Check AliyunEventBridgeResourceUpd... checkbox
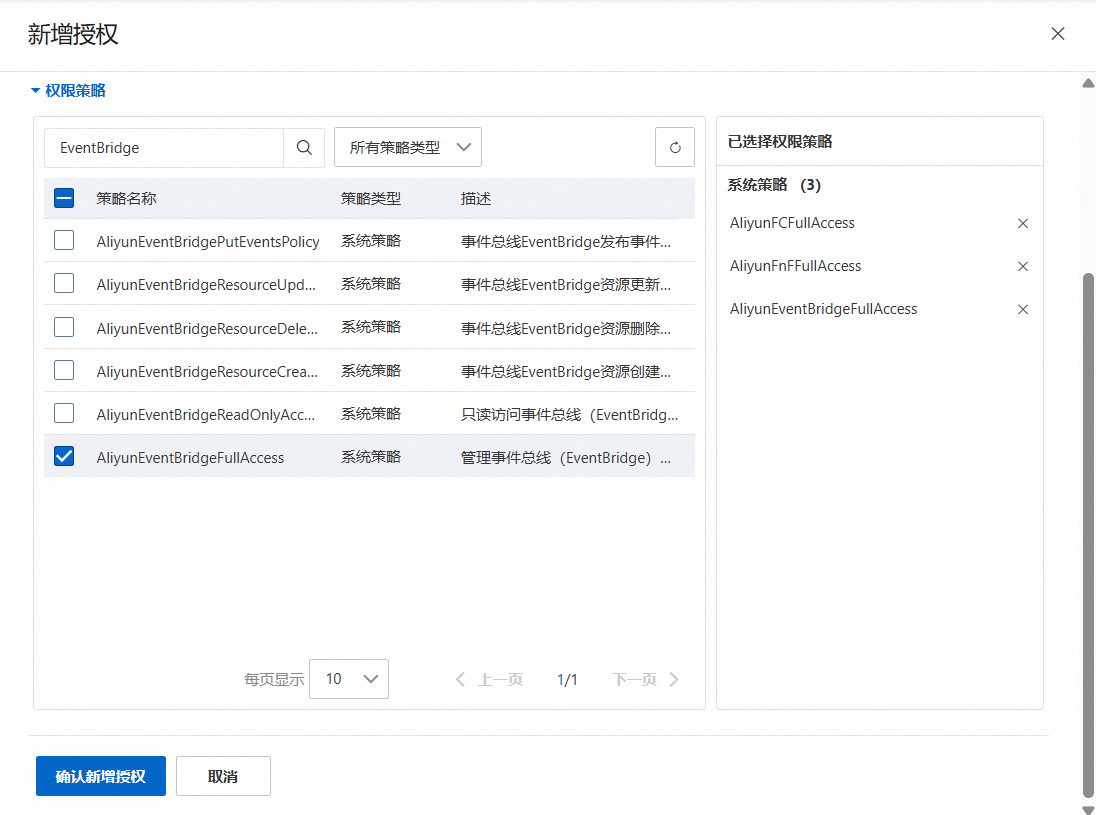This screenshot has height=815, width=1096. [x=64, y=283]
